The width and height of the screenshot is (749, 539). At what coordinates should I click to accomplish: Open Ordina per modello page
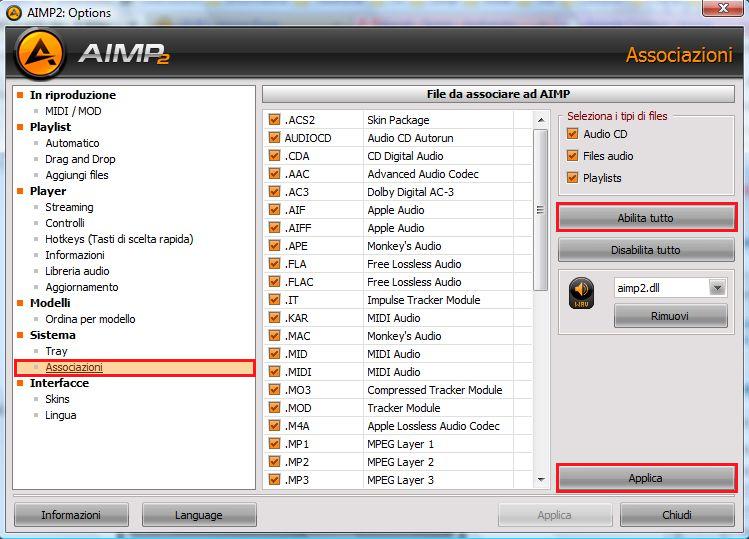pos(90,319)
